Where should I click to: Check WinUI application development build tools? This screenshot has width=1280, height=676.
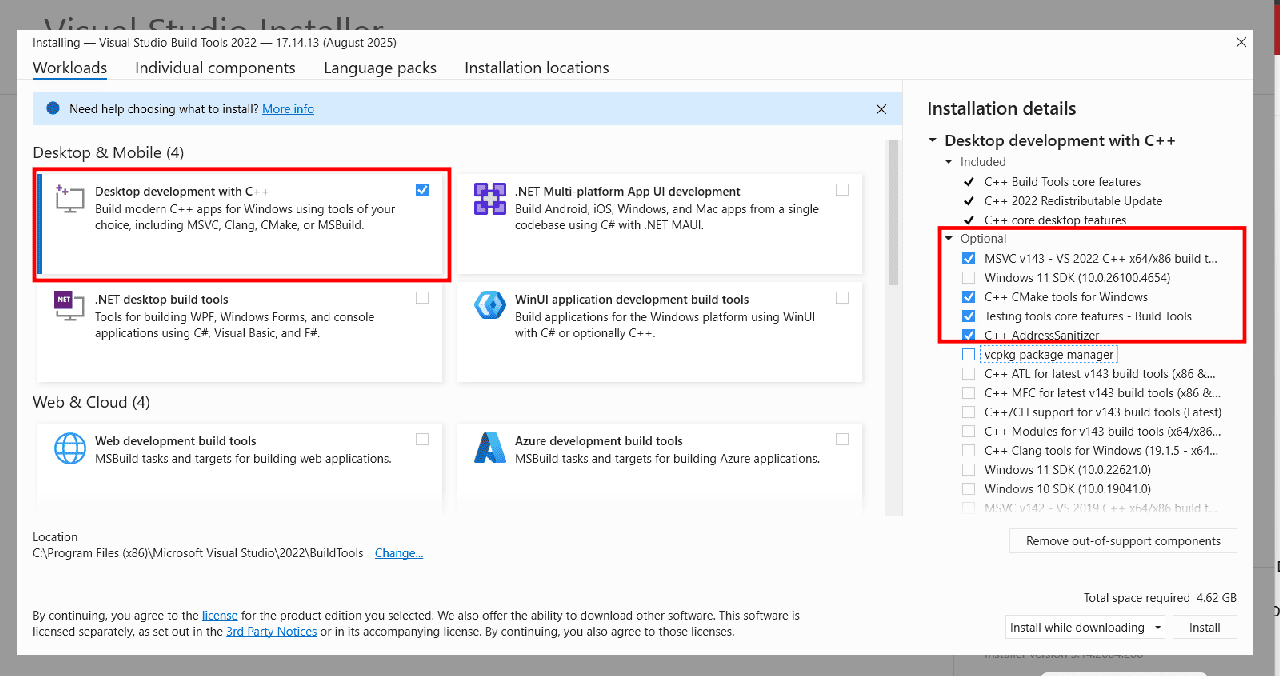point(843,298)
